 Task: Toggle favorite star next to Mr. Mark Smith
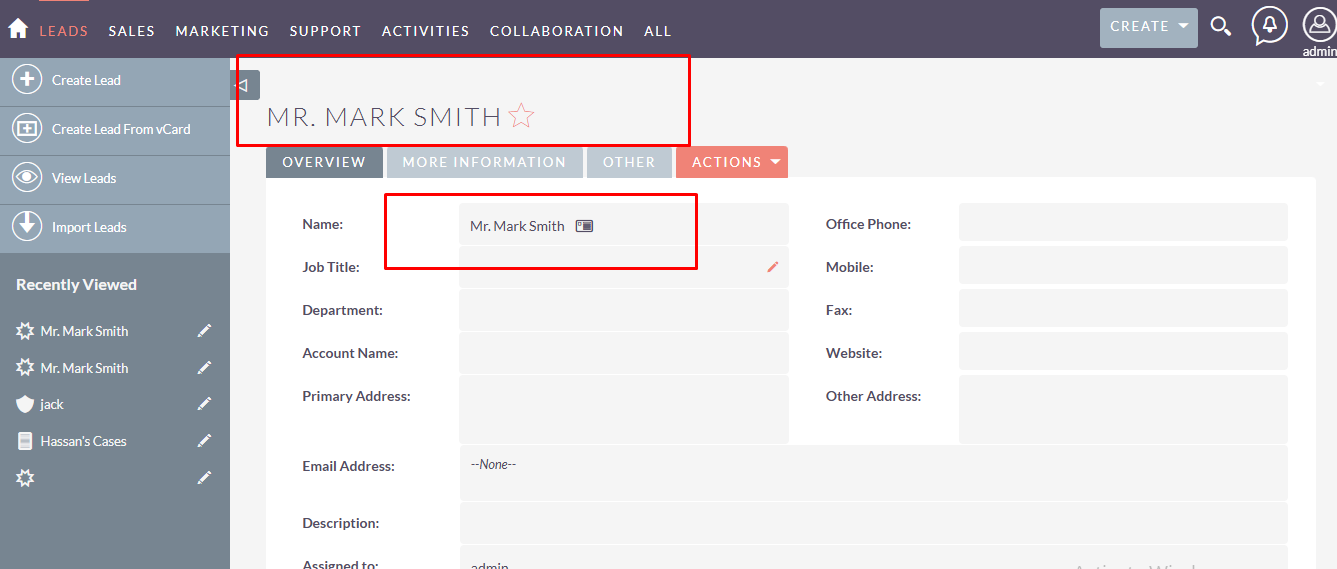521,117
